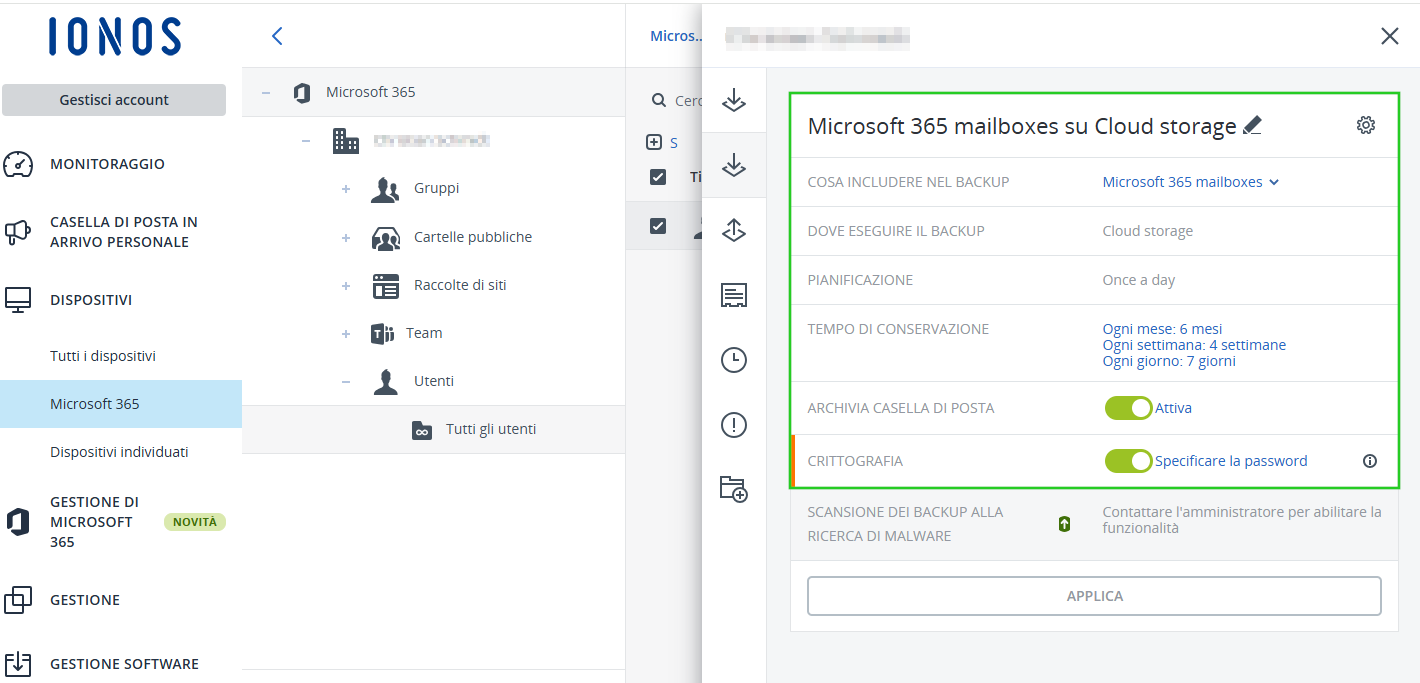Select Microsoft 365 in the left sidebar
This screenshot has width=1420, height=683.
pyautogui.click(x=94, y=404)
